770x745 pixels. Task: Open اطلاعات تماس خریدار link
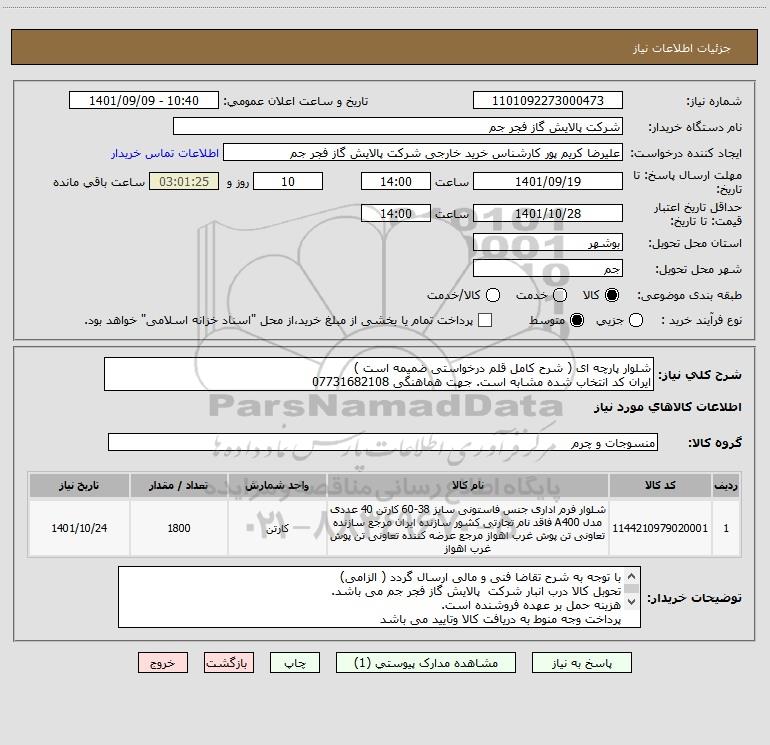[165, 153]
